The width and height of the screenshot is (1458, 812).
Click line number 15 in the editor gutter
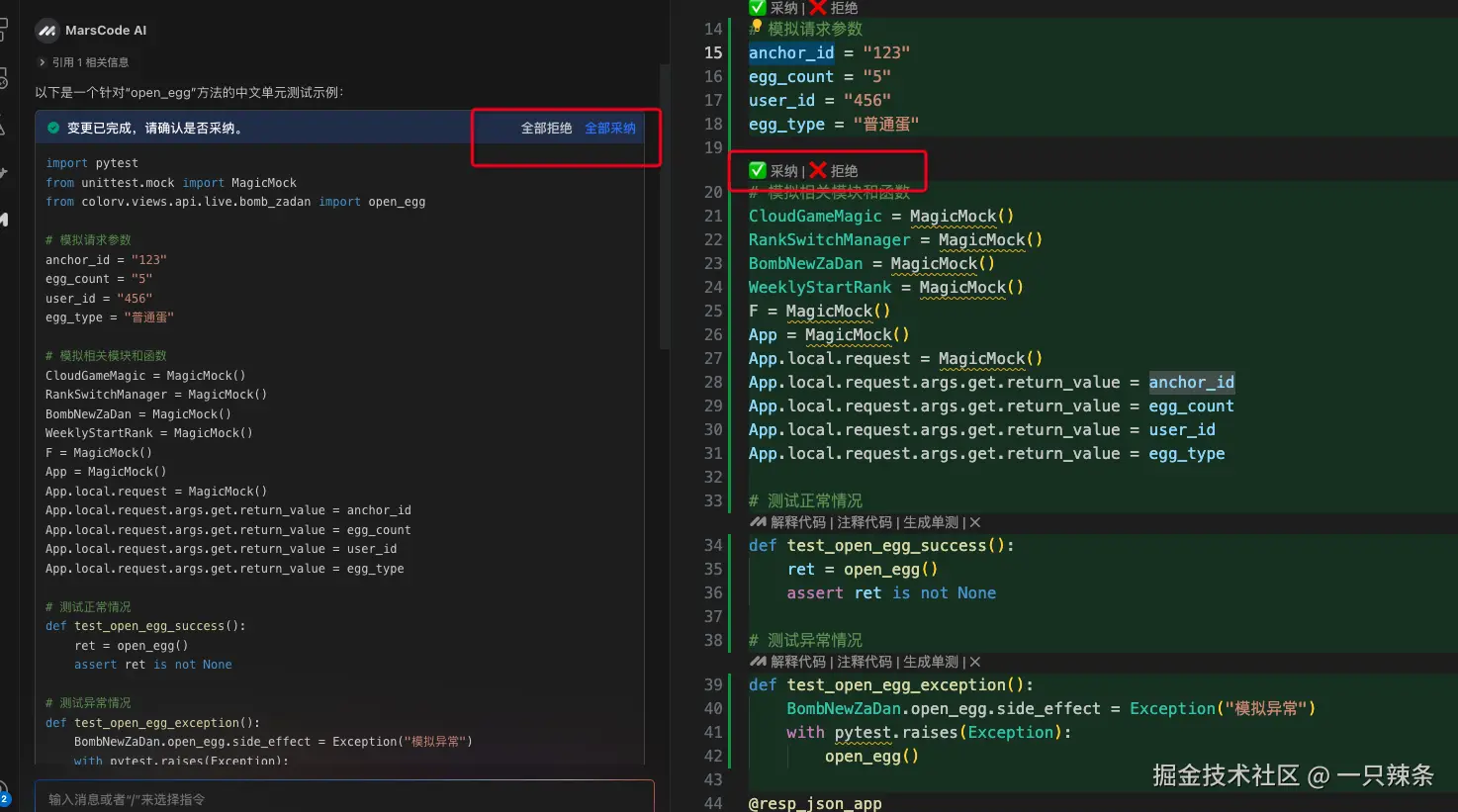712,52
